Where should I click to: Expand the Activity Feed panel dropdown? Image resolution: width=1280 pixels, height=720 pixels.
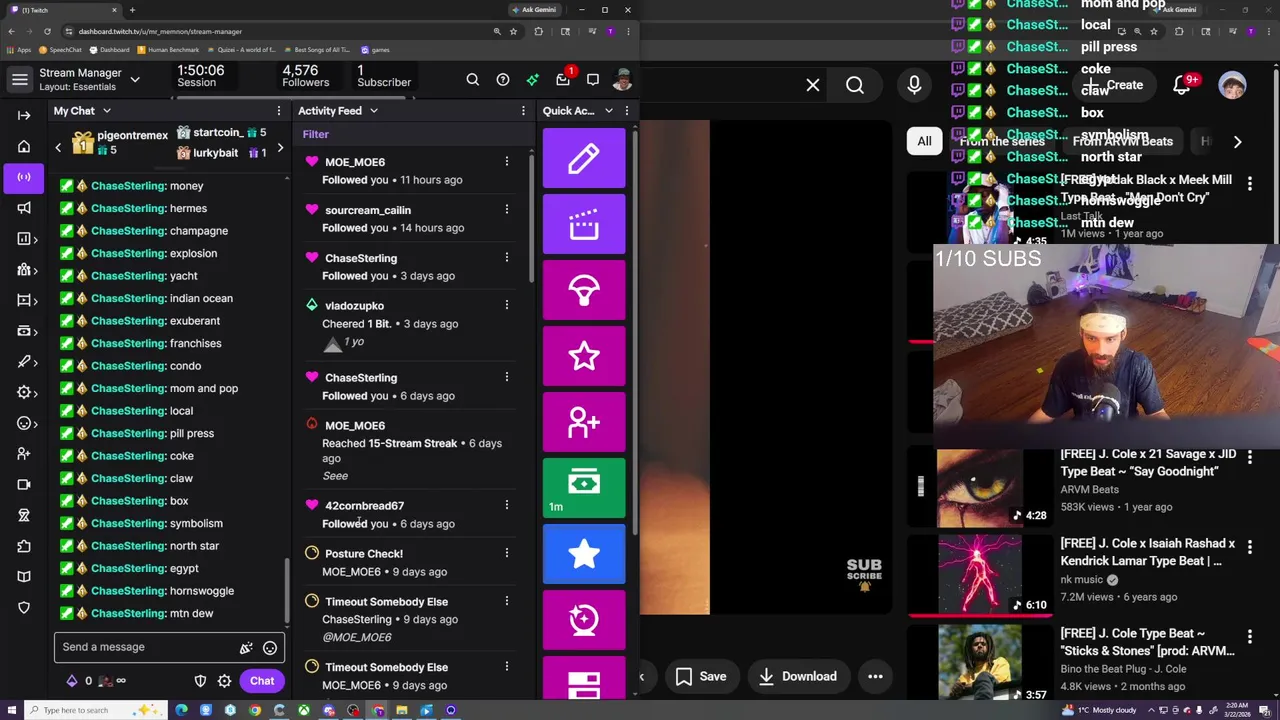(x=374, y=111)
